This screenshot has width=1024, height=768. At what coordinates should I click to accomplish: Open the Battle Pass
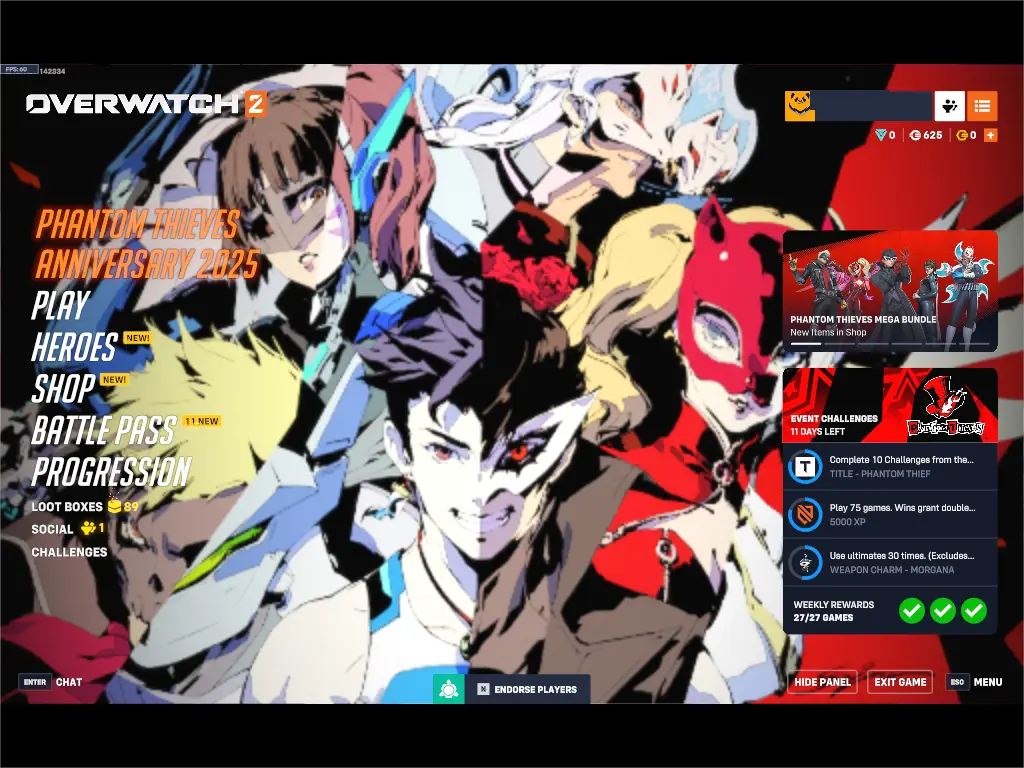(104, 430)
